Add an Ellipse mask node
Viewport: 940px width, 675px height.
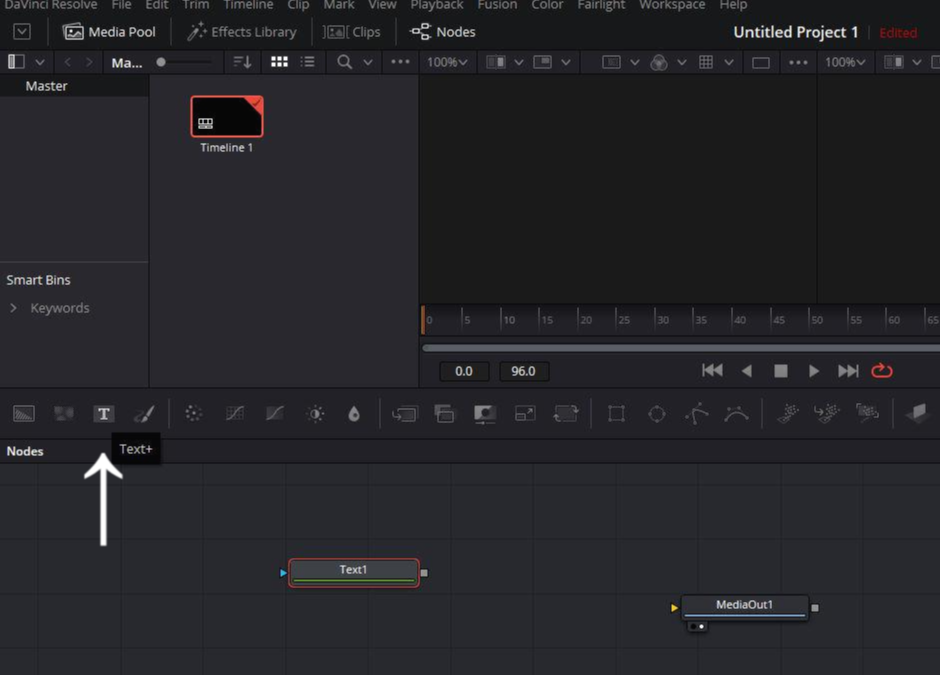(x=657, y=414)
